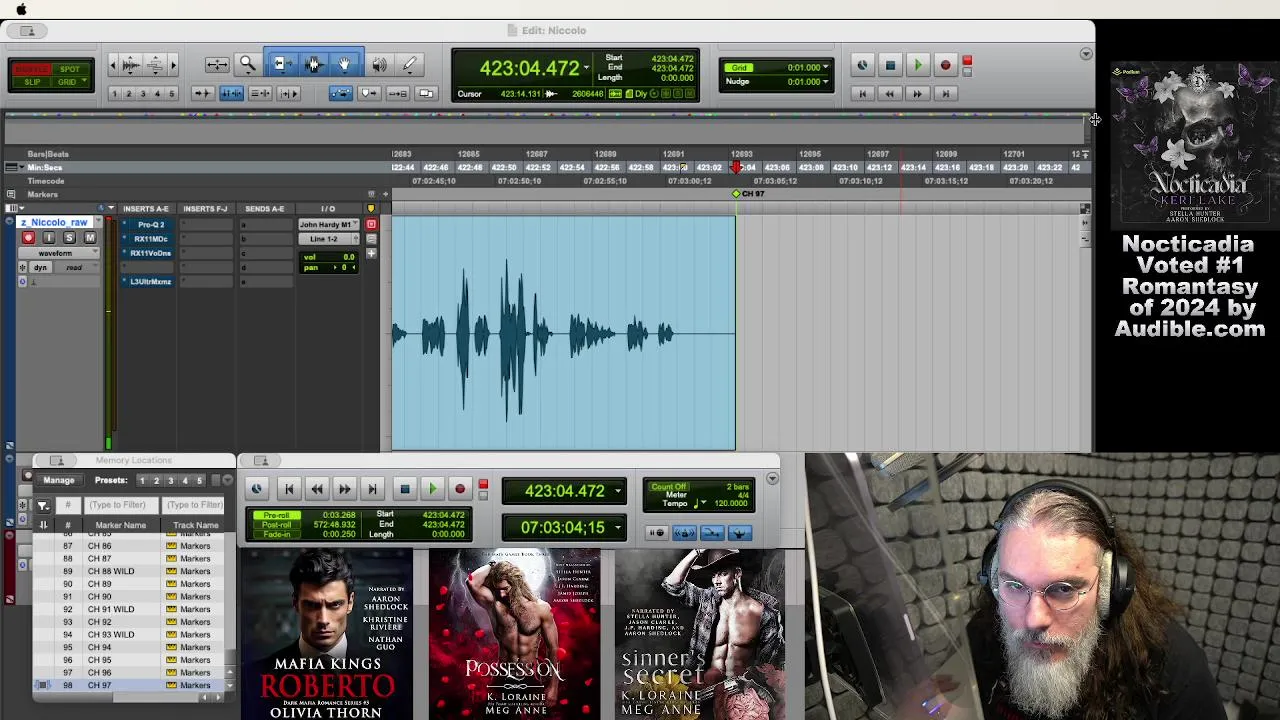
Task: Select Memory Locations preset 2
Action: tap(156, 481)
